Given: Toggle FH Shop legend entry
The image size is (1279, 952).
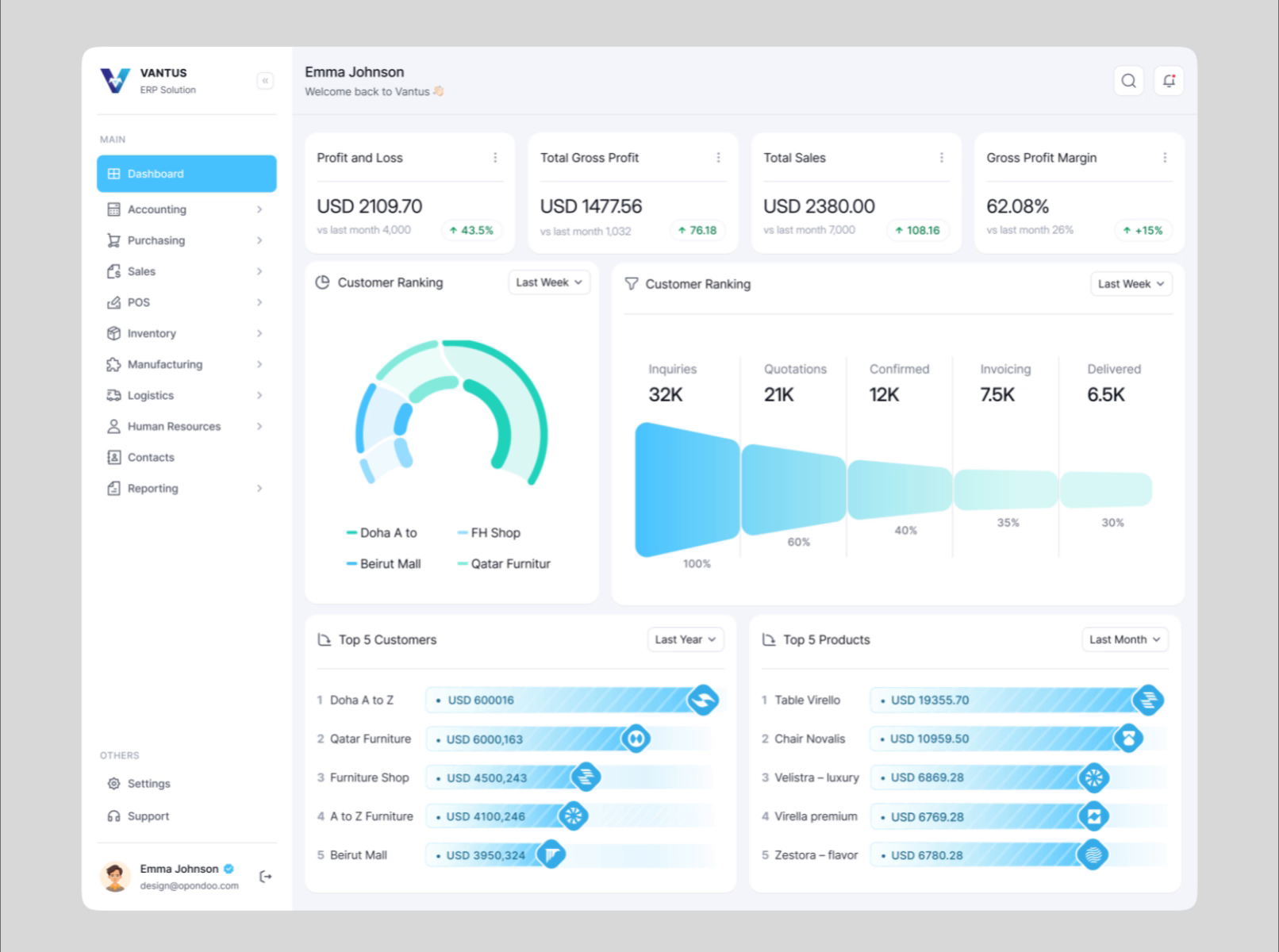Looking at the screenshot, I should coord(489,533).
